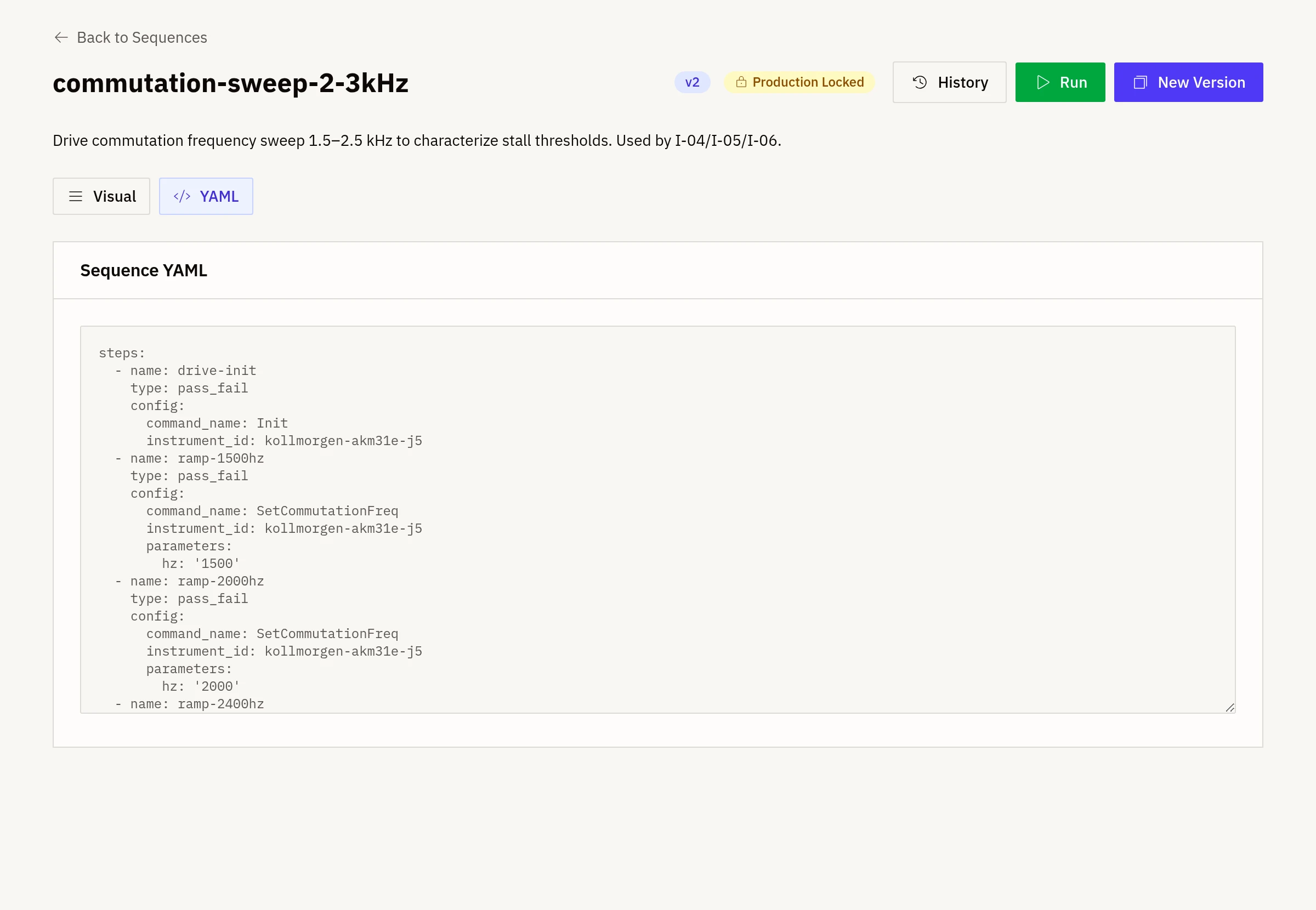This screenshot has width=1316, height=910.
Task: Click the 'name: ramp-1500hz' line
Action: click(189, 458)
